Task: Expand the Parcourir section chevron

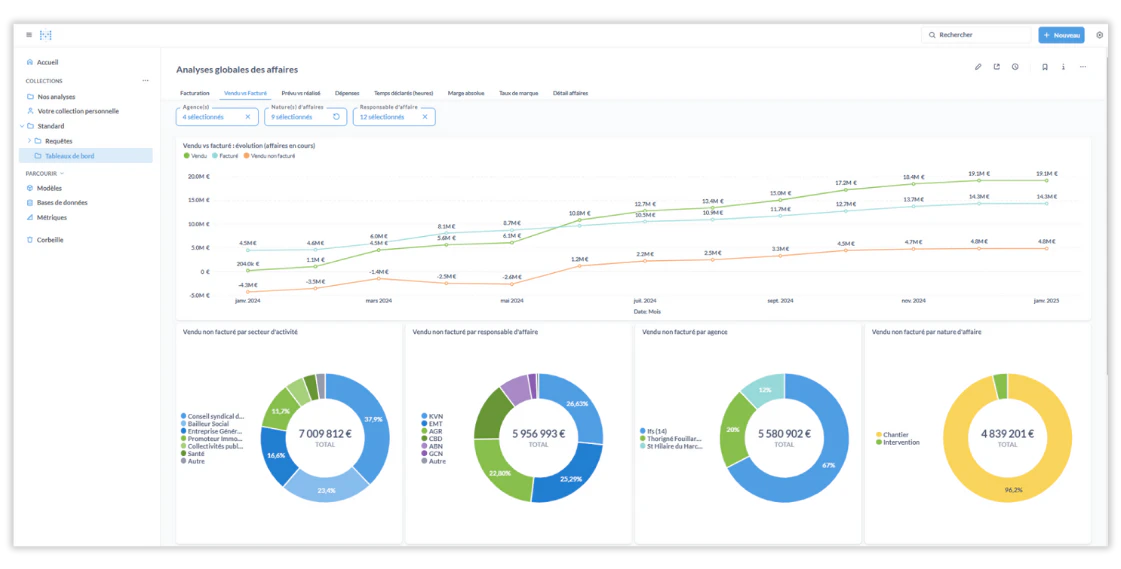Action: [x=62, y=173]
